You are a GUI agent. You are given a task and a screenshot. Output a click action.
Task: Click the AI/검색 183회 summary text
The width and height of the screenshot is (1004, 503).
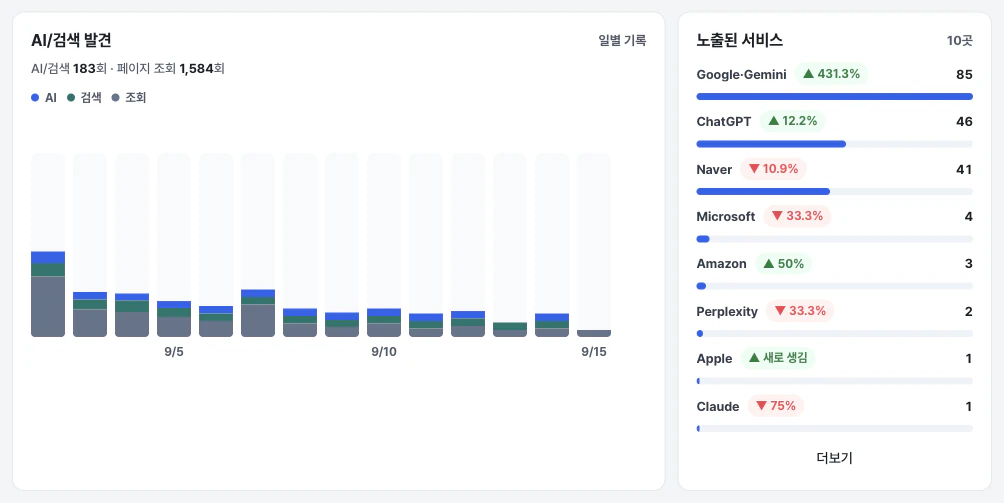(x=69, y=68)
